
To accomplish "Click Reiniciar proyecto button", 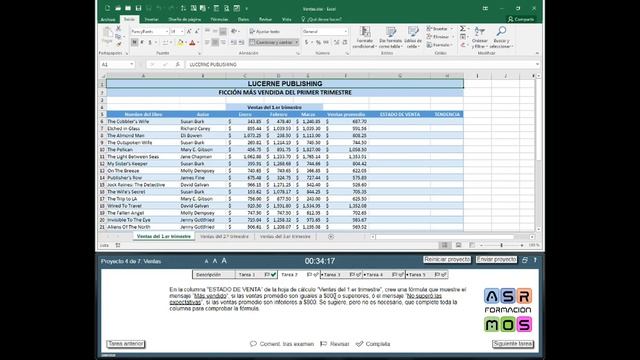I will pyautogui.click(x=447, y=260).
